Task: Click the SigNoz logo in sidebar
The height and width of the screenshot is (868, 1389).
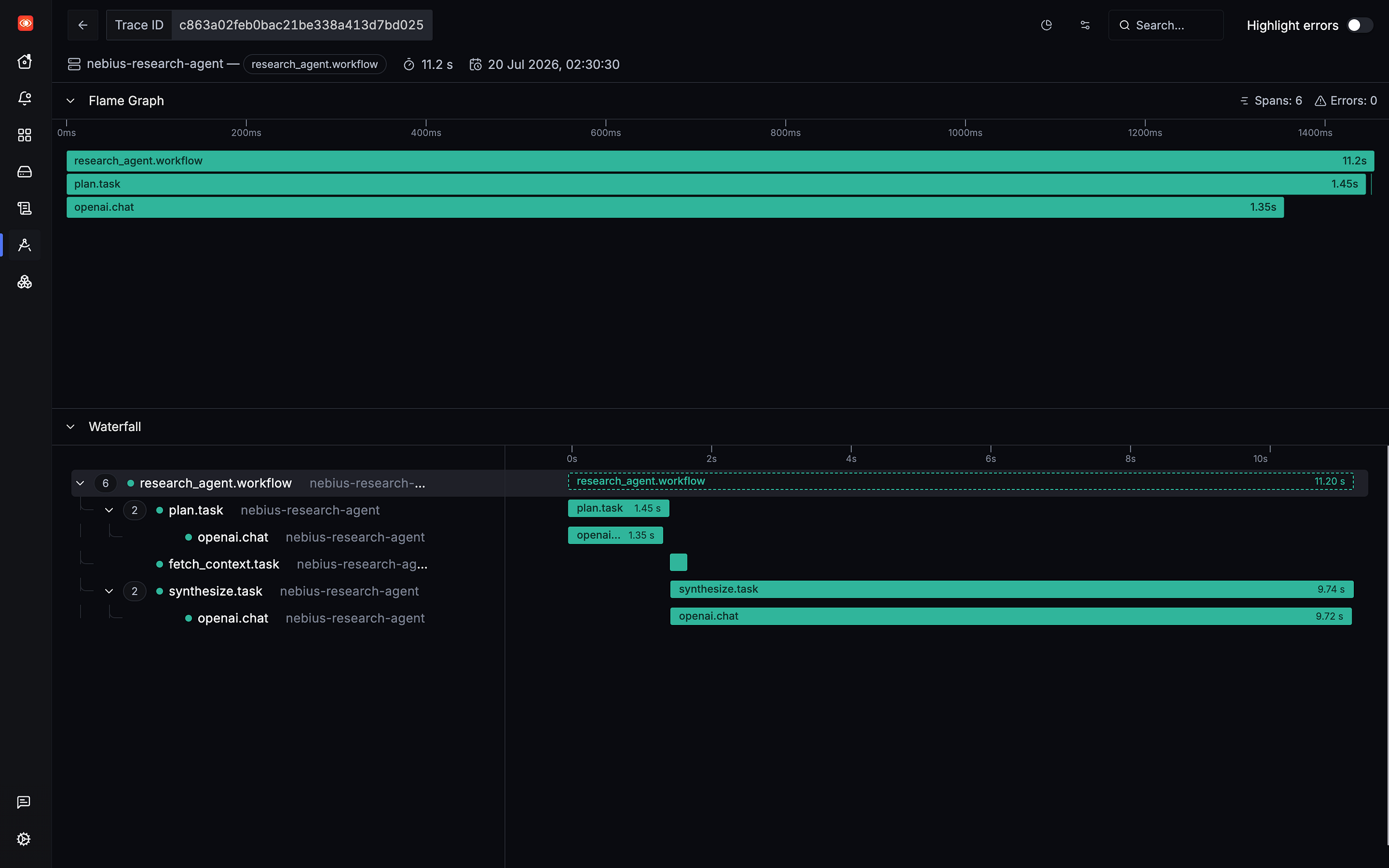Action: (25, 23)
